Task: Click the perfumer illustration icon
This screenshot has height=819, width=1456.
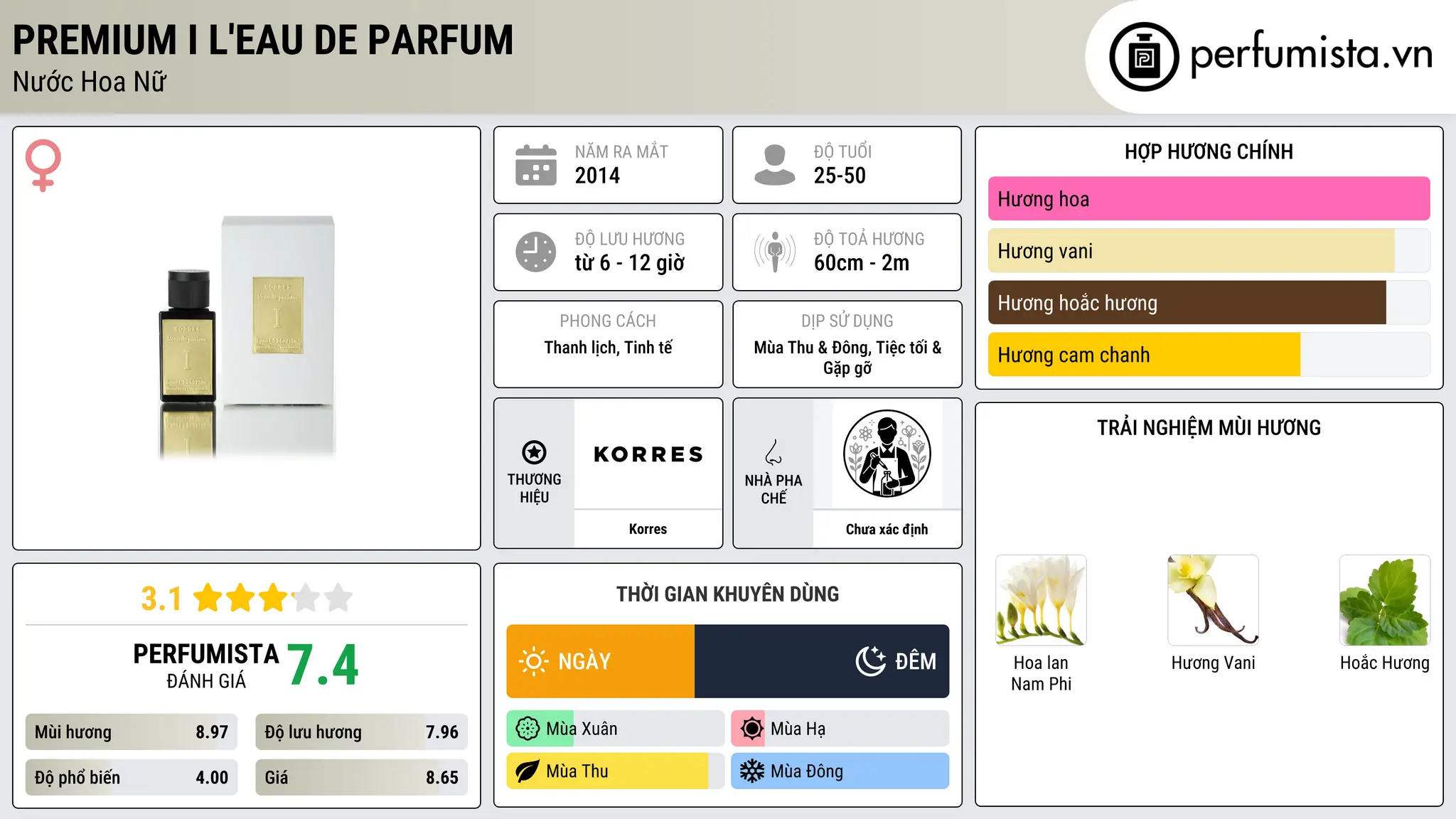Action: (x=887, y=454)
